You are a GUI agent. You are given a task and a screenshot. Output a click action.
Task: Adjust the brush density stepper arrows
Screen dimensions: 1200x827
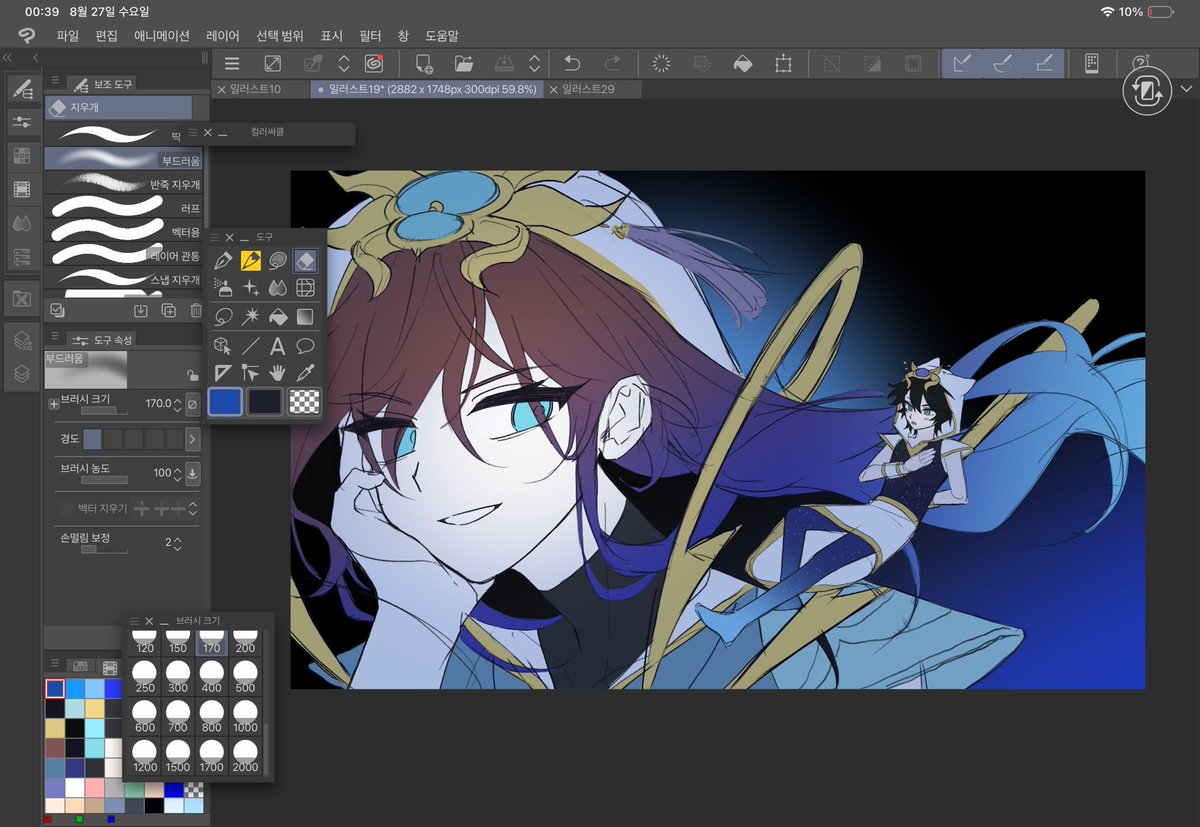click(x=177, y=473)
